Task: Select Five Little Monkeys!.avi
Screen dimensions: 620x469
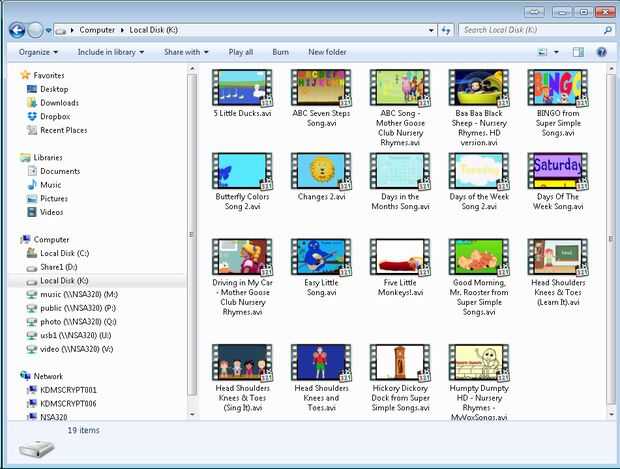Action: (400, 268)
